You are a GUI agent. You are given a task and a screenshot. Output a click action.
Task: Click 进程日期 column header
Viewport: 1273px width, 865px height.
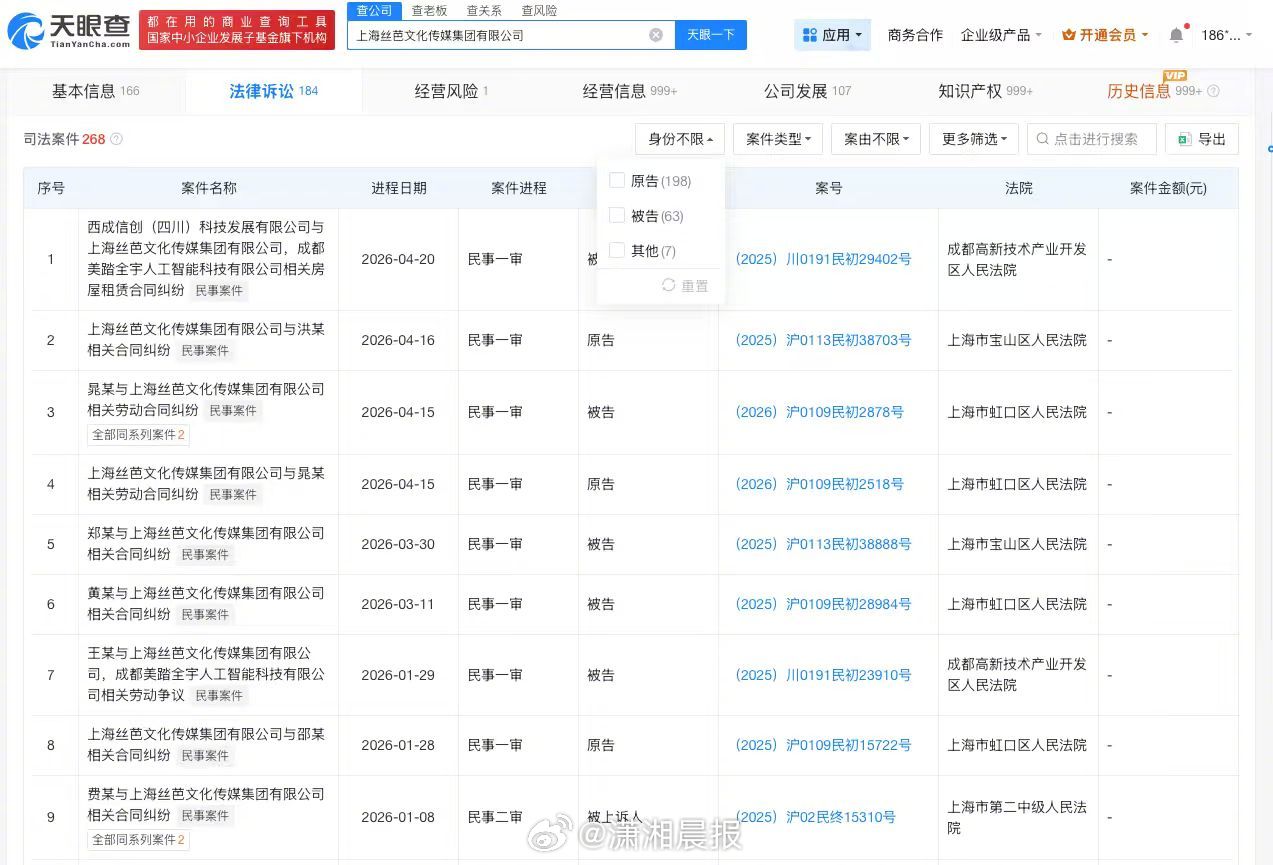(398, 188)
